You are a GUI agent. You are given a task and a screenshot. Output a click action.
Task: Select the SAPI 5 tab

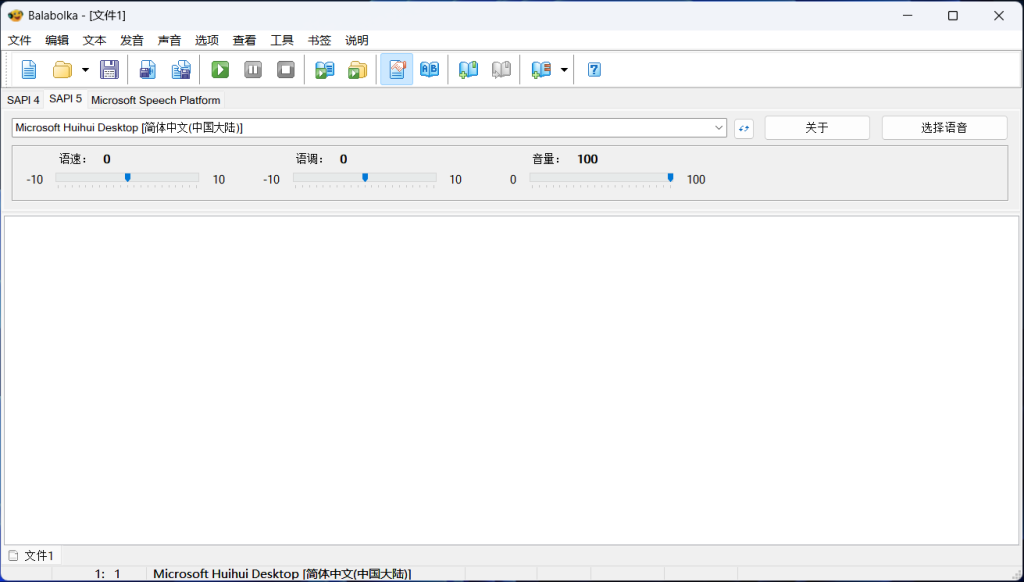[x=65, y=99]
